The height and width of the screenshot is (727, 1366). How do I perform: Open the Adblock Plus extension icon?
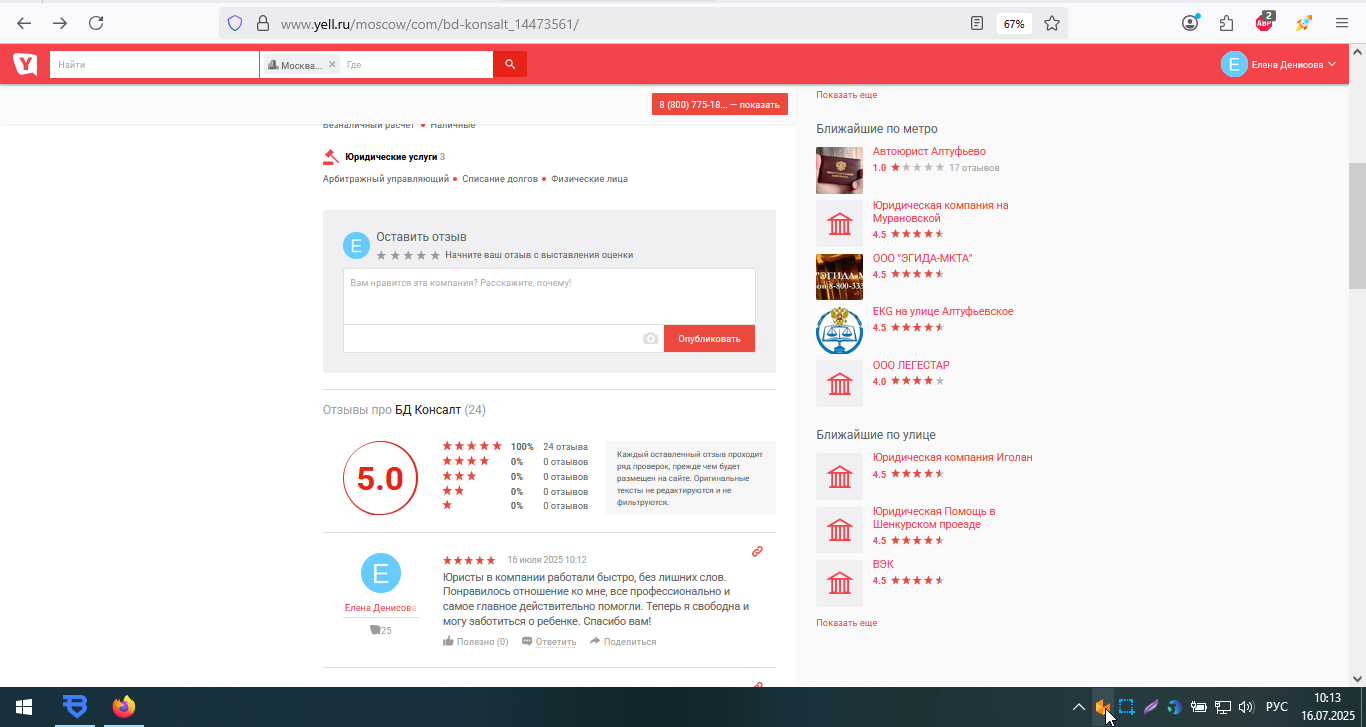pos(1265,22)
